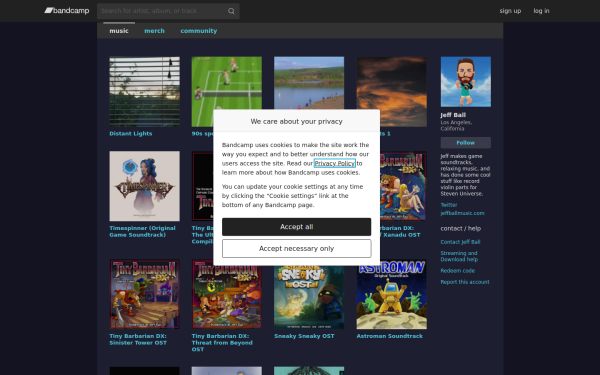
Task: Open the sign up link
Action: [510, 11]
